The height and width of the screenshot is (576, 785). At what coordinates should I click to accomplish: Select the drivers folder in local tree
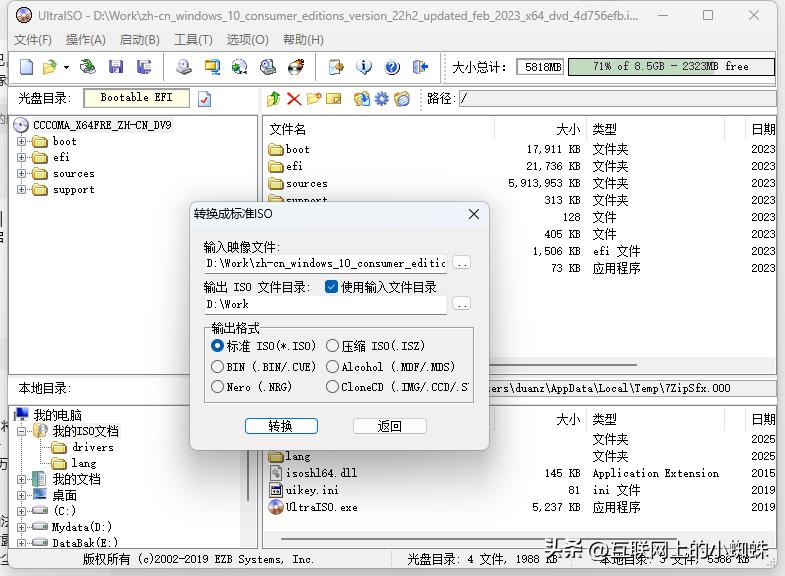(x=93, y=447)
